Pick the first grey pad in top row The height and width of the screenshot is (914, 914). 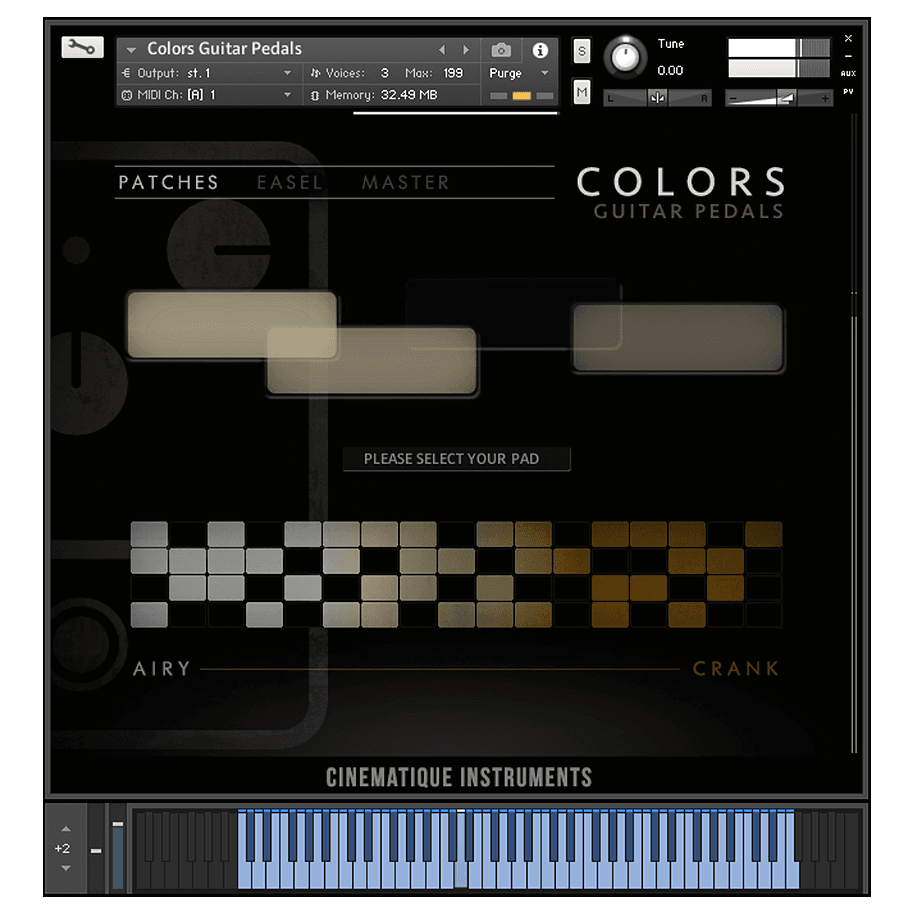[149, 534]
